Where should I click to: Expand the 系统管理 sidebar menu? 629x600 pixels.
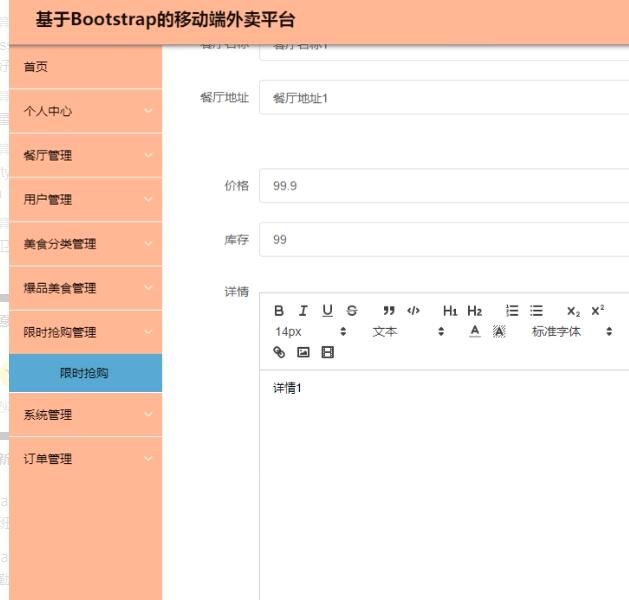tap(85, 414)
